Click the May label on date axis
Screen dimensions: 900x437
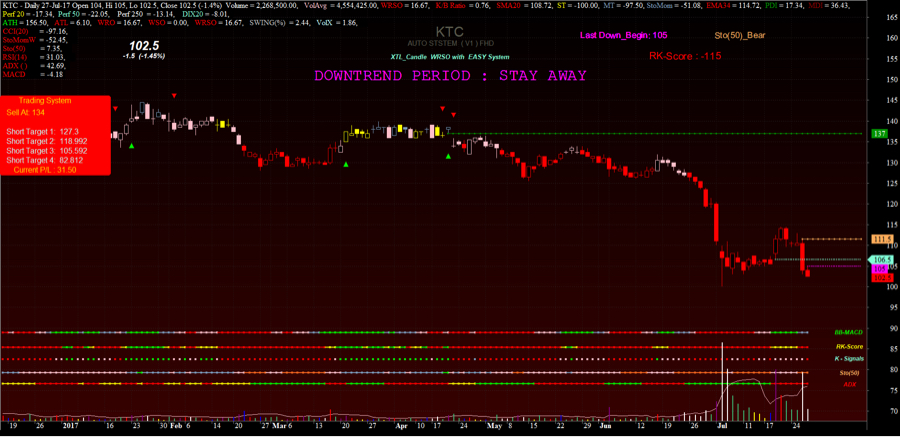point(494,426)
